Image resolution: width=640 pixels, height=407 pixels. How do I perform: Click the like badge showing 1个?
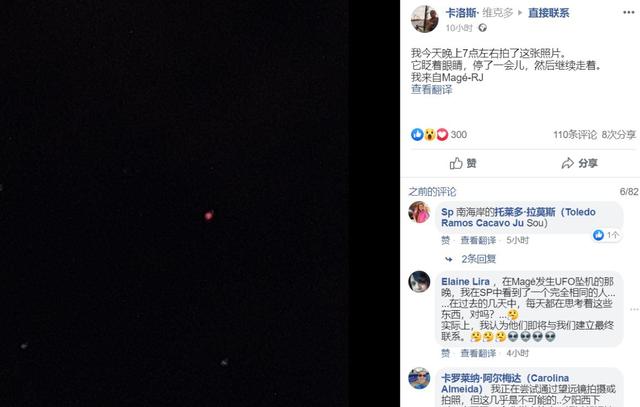tap(606, 235)
